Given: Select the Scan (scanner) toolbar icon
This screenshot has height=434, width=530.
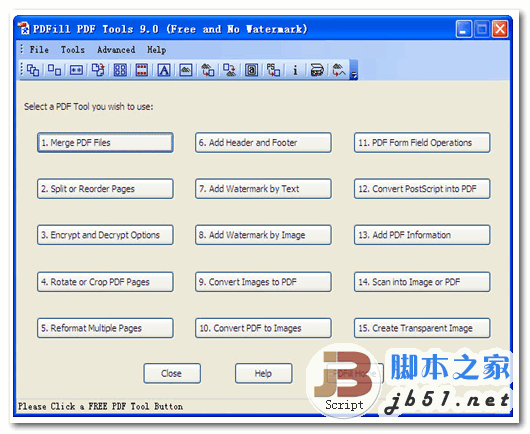Looking at the screenshot, I should pos(317,70).
